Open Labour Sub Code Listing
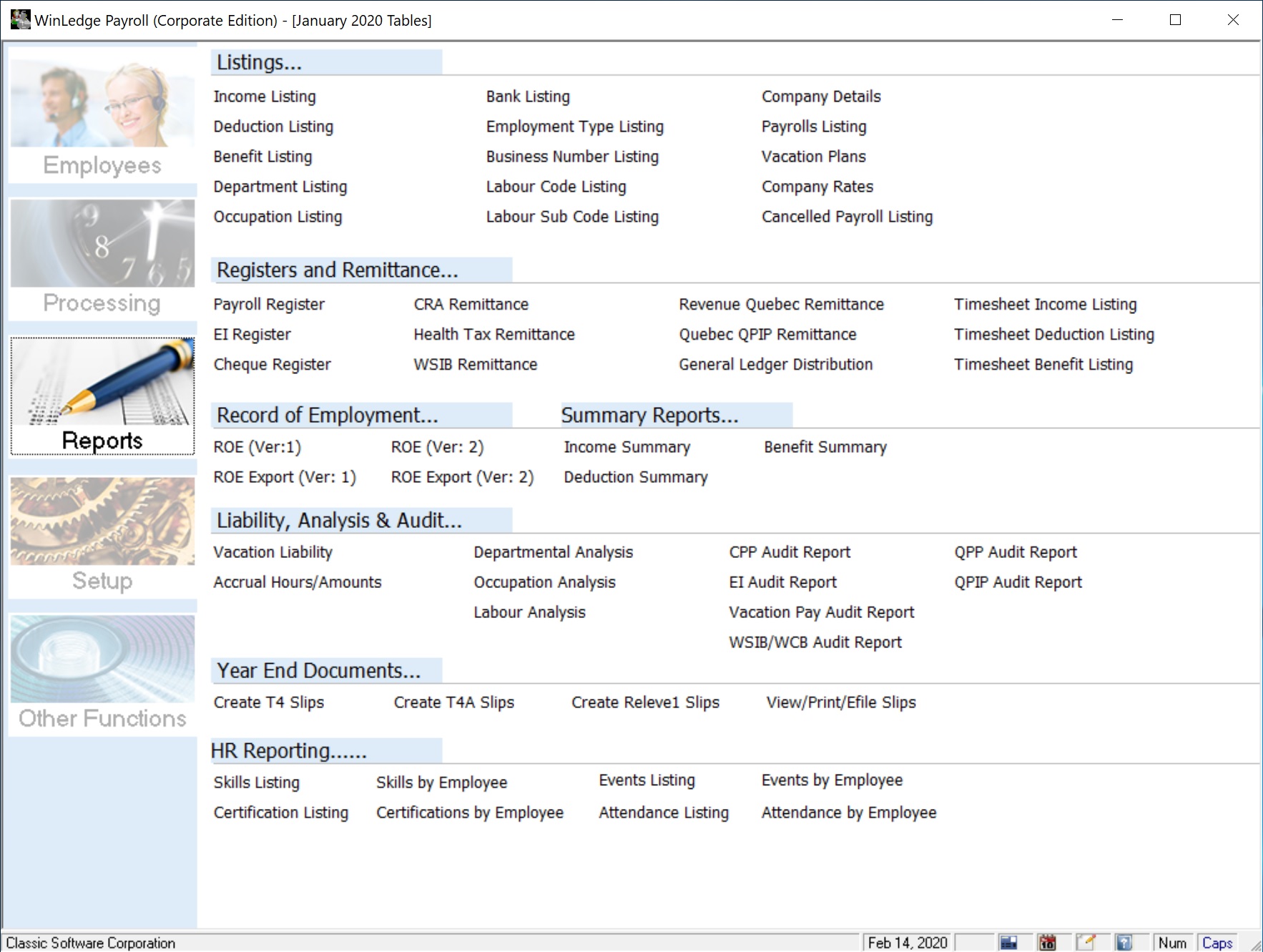The image size is (1263, 952). (572, 217)
